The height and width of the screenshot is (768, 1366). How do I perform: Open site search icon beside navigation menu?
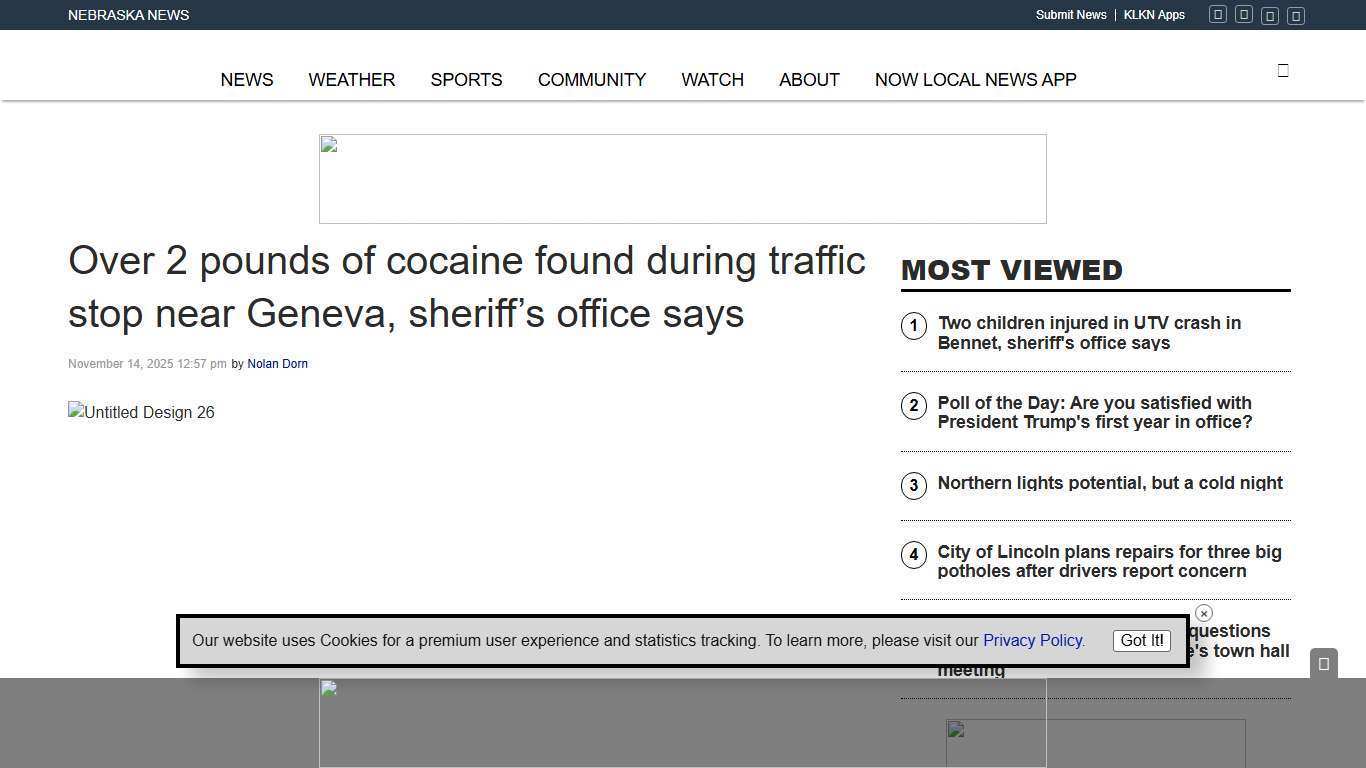click(x=1283, y=70)
